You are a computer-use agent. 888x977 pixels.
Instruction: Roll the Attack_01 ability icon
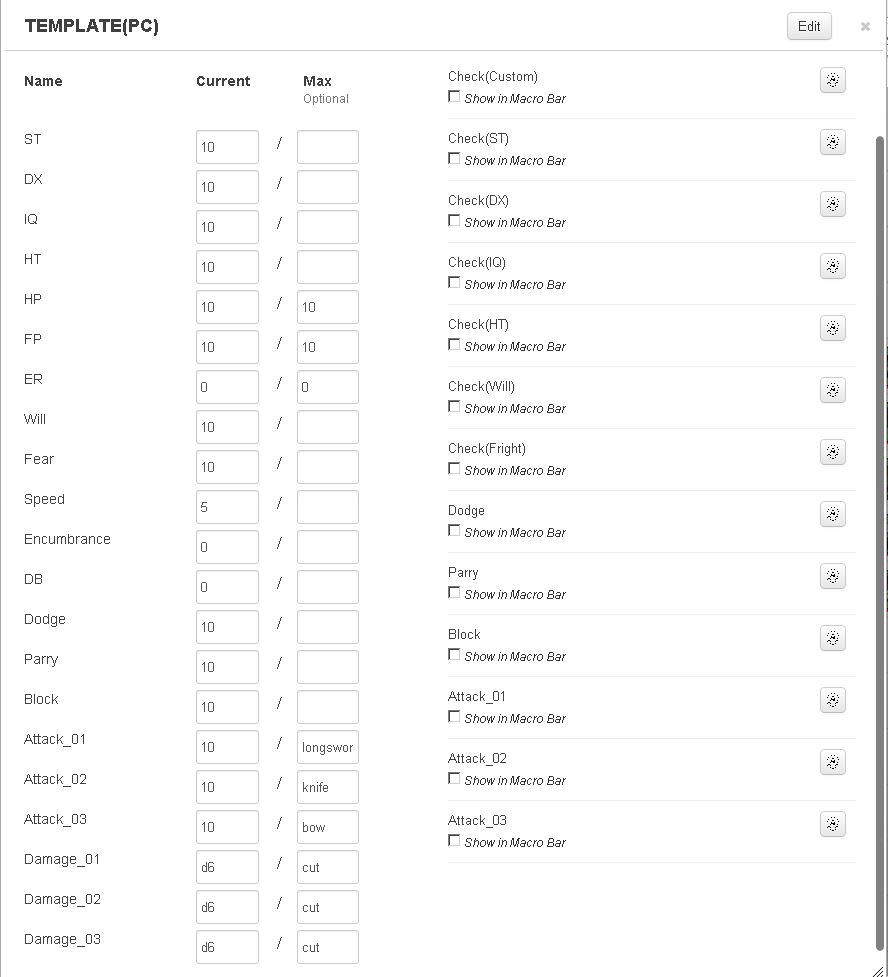pyautogui.click(x=832, y=701)
